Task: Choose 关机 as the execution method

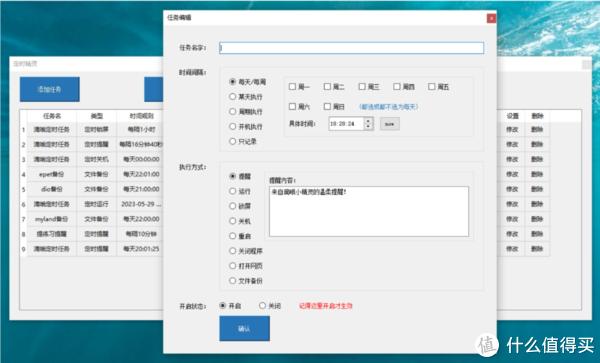Action: [232, 221]
